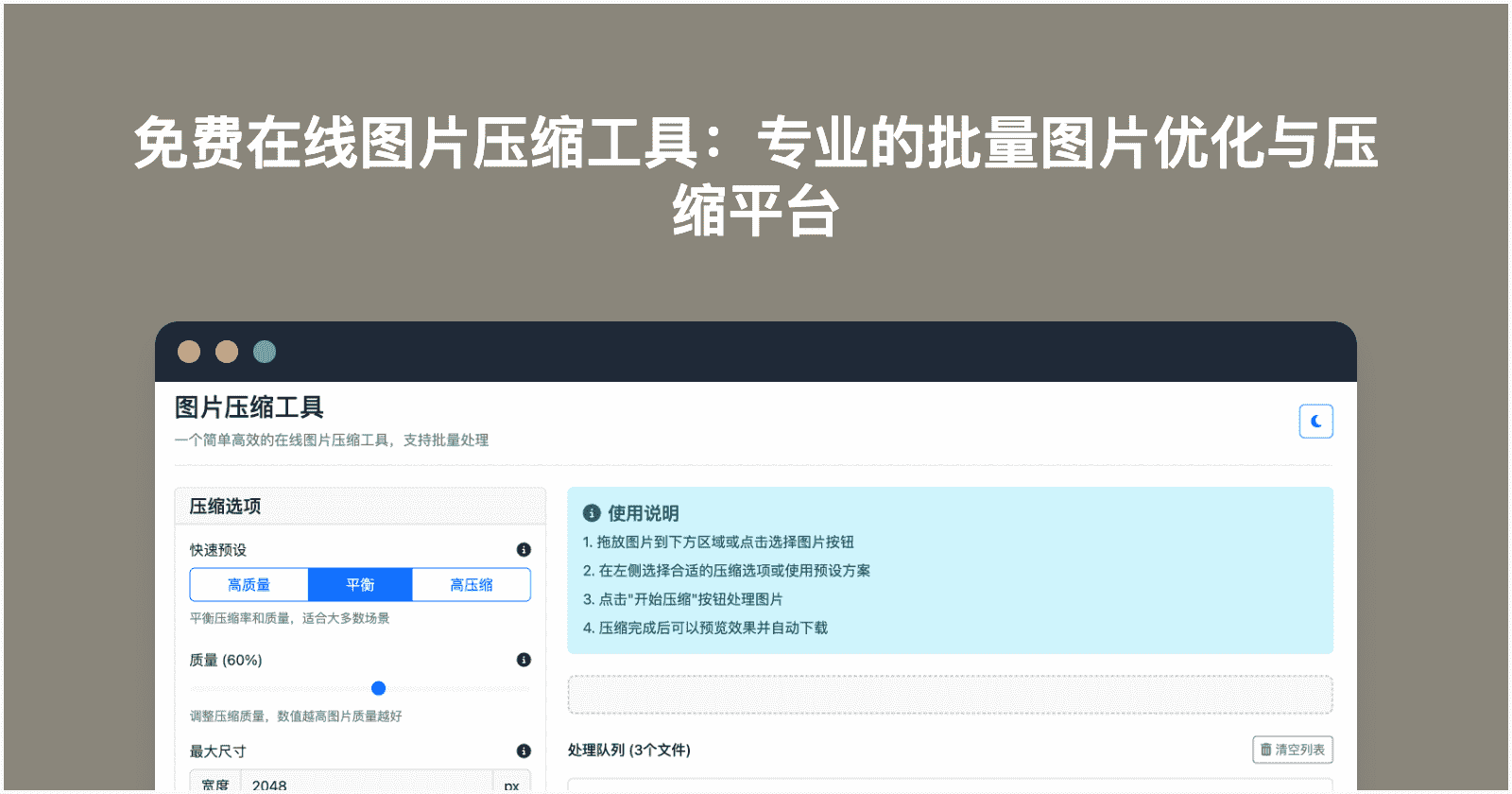The height and width of the screenshot is (794, 1512).
Task: Select the 平衡 preset
Action: pyautogui.click(x=360, y=585)
